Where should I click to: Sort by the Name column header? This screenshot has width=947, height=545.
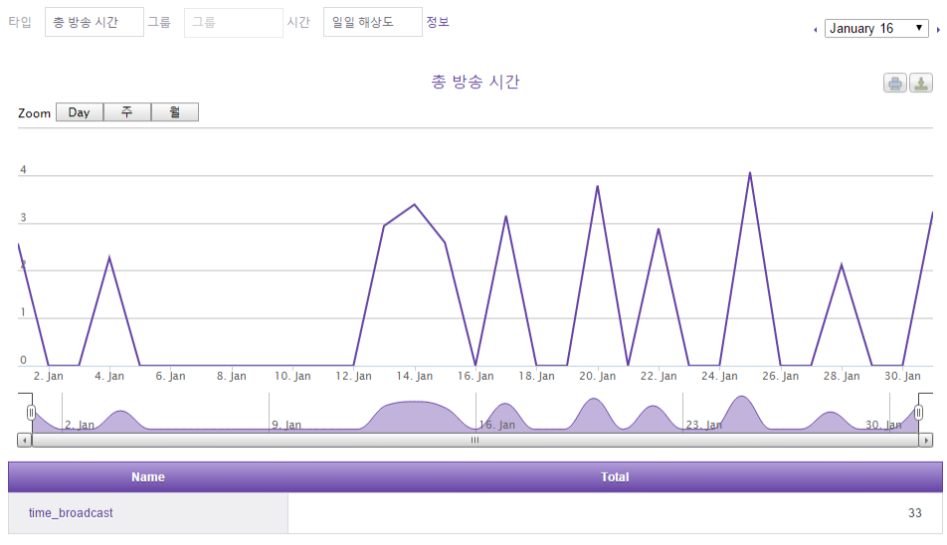pos(148,477)
